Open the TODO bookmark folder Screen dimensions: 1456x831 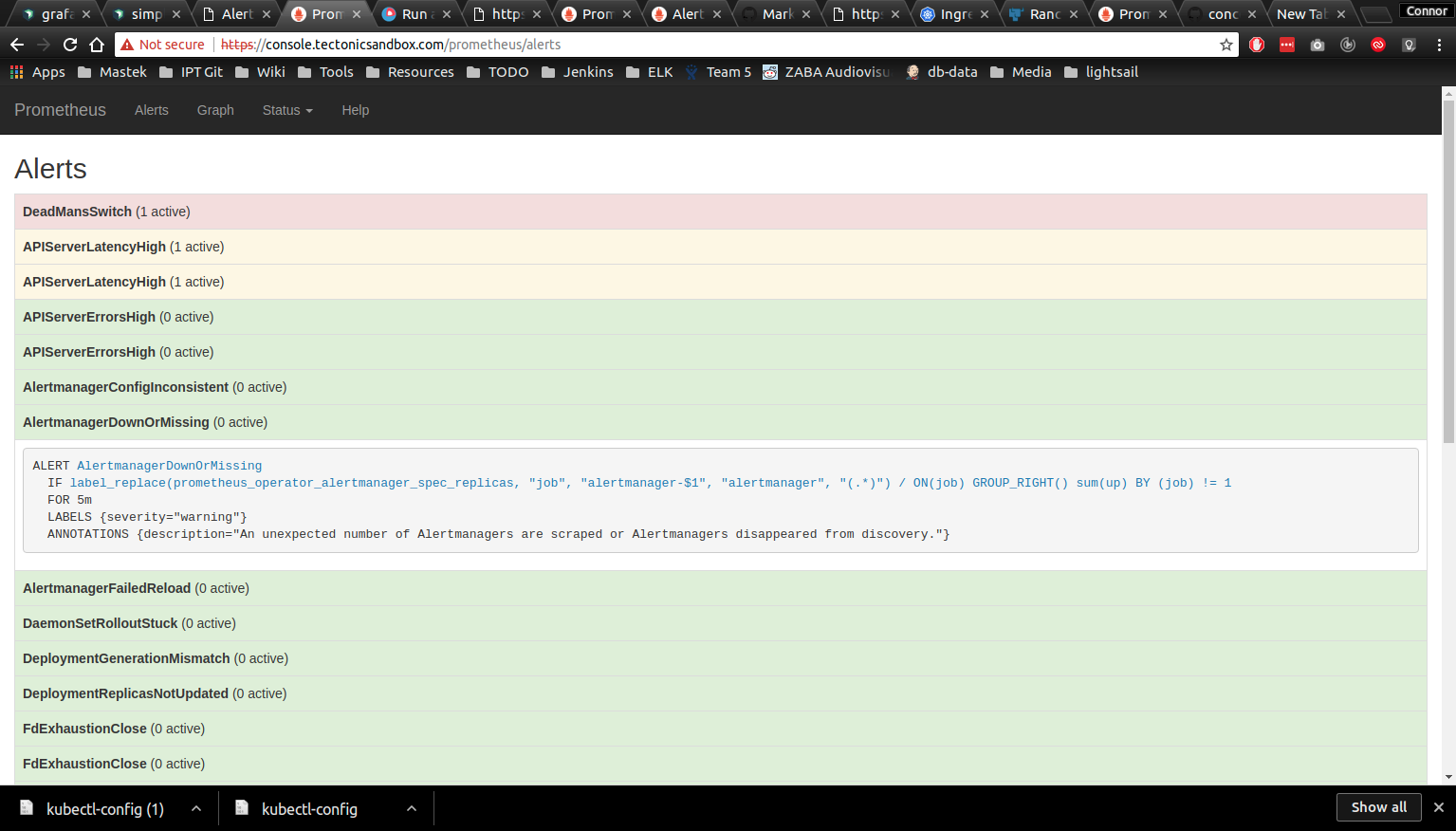pyautogui.click(x=498, y=72)
